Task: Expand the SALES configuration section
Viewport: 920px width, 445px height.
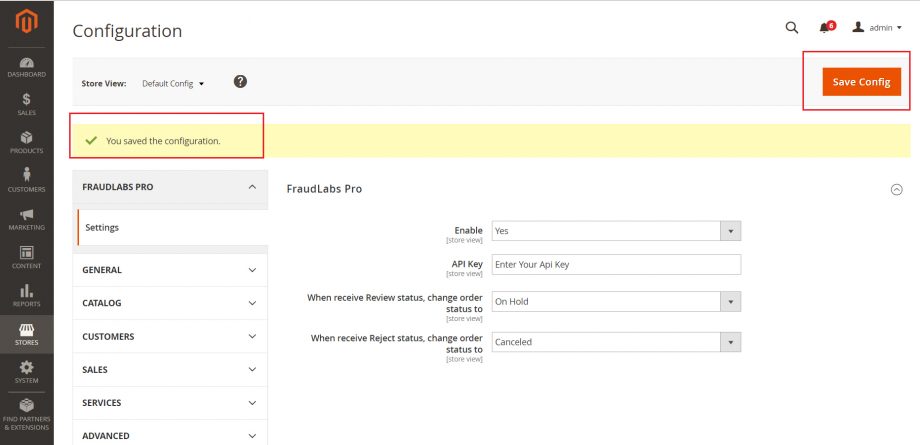Action: [x=170, y=369]
